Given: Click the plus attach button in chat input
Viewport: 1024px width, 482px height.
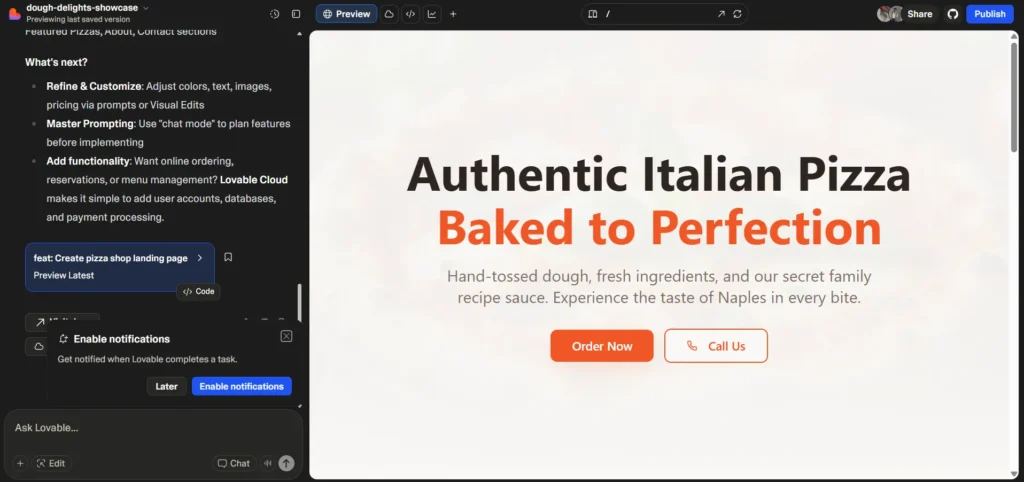Looking at the screenshot, I should 20,463.
